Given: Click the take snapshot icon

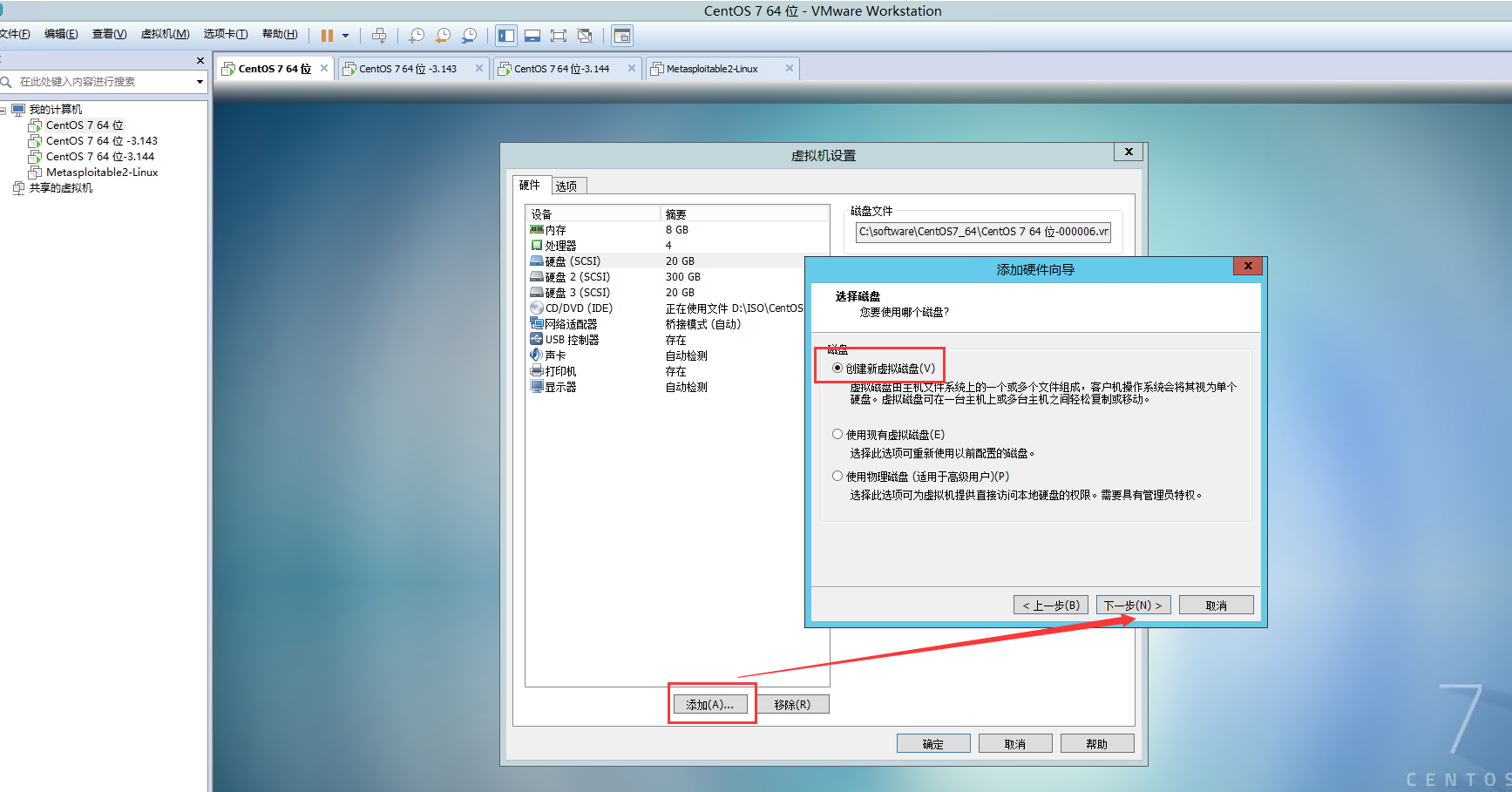Looking at the screenshot, I should [x=417, y=36].
